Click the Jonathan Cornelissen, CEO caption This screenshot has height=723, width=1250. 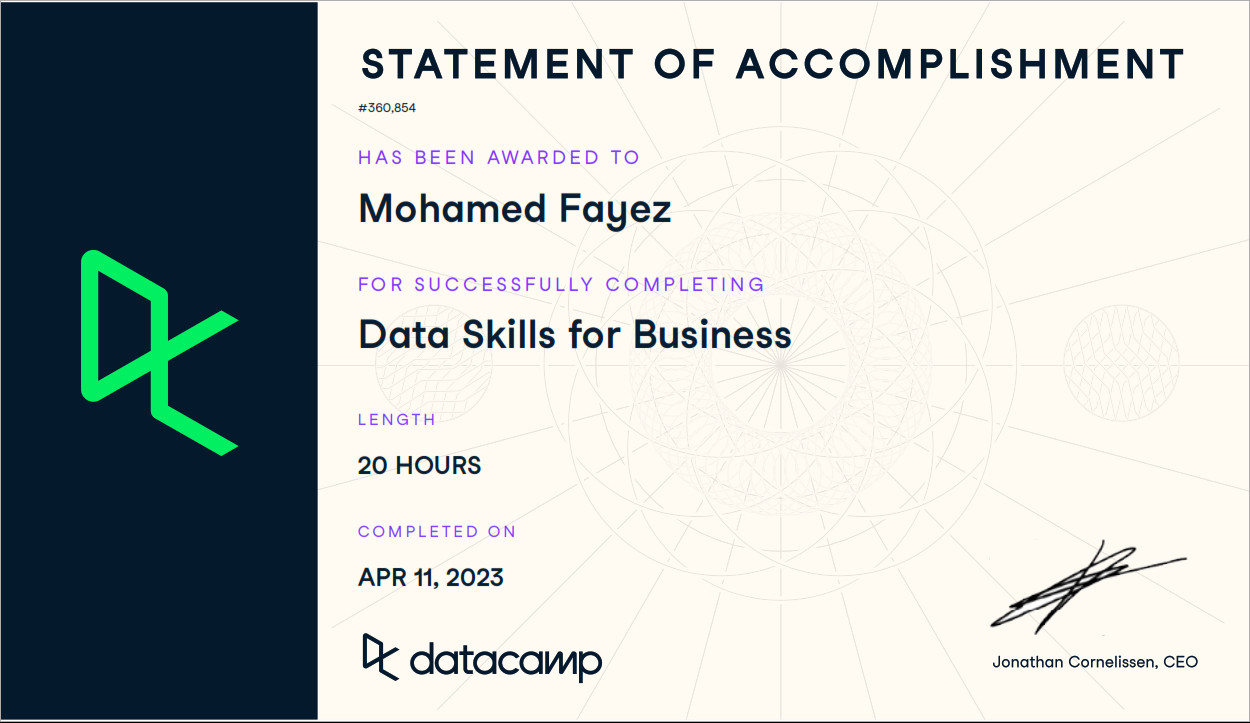[x=1094, y=662]
